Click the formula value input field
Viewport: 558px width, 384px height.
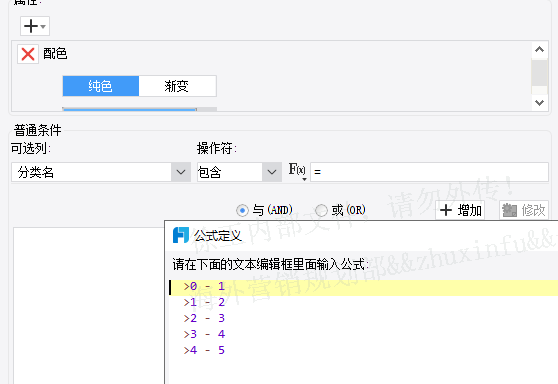(429, 172)
